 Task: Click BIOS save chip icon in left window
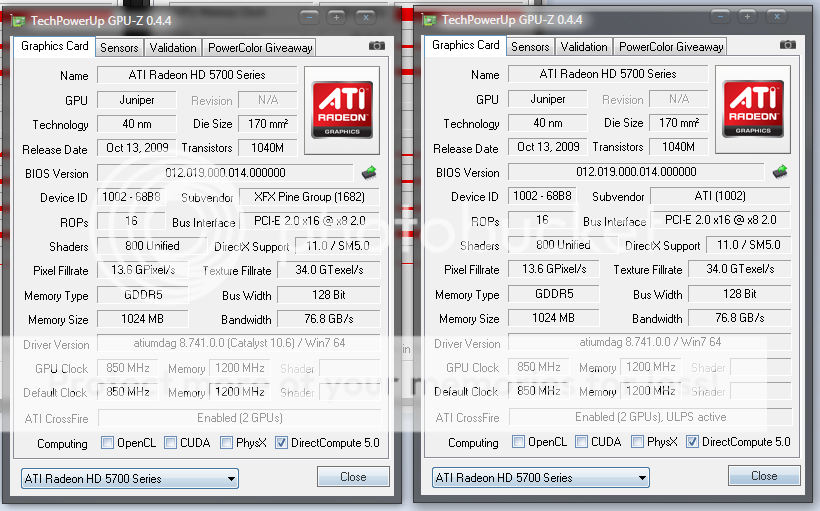(x=369, y=173)
